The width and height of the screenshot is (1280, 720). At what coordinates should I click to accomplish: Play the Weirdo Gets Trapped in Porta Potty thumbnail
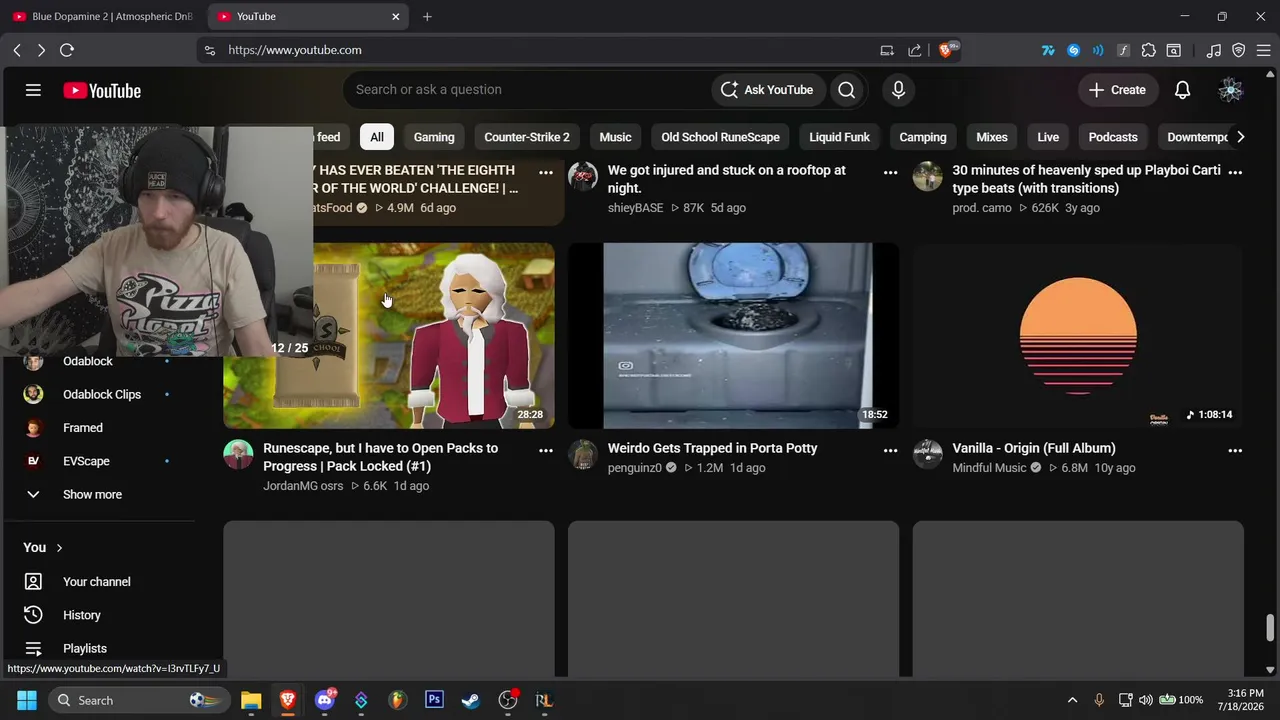coord(733,336)
